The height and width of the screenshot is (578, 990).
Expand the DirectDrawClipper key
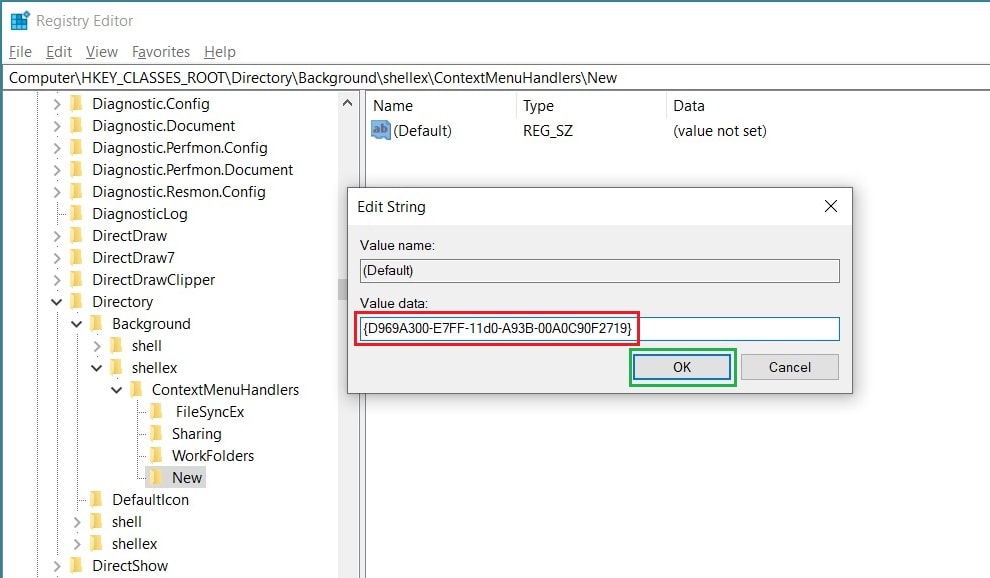coord(57,280)
